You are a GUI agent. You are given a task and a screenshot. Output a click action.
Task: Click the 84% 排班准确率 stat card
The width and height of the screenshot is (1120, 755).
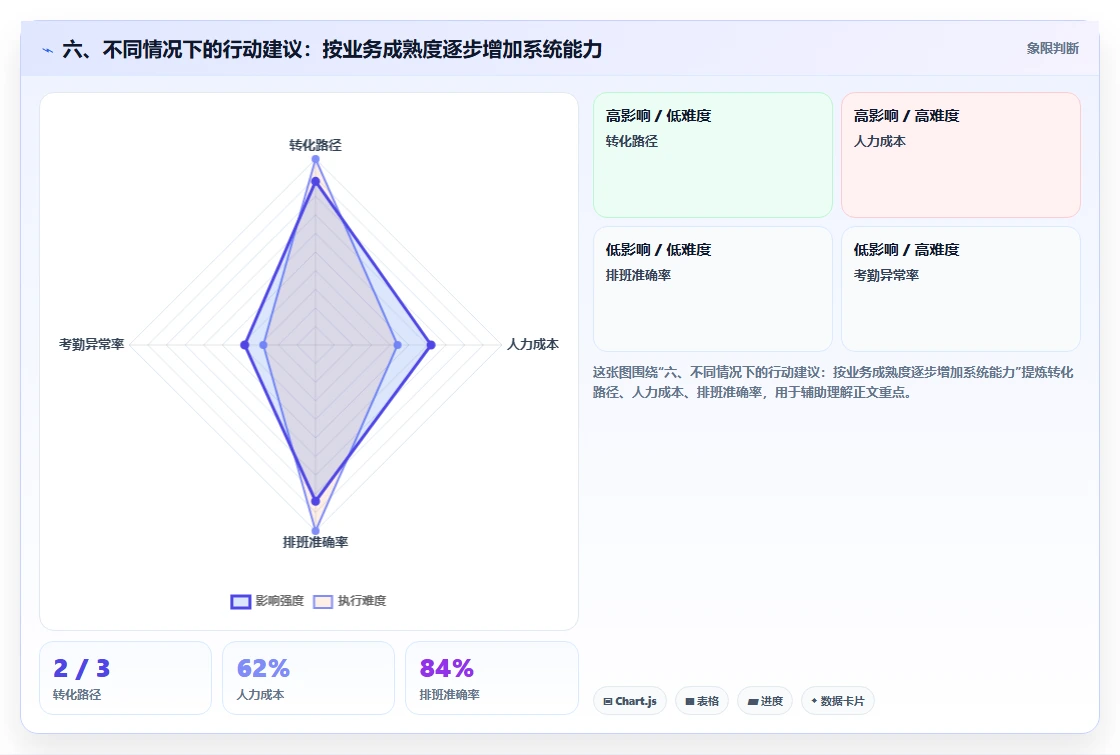491,678
